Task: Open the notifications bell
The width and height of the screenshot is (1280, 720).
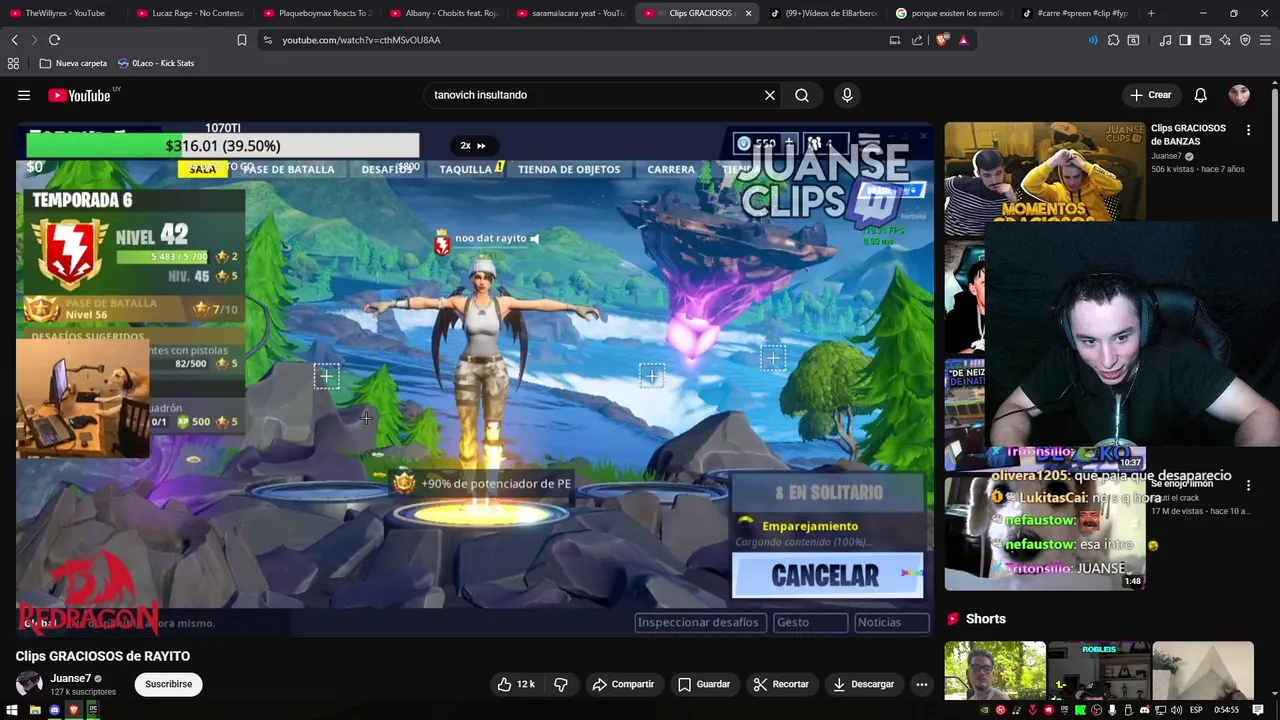Action: pos(1200,95)
